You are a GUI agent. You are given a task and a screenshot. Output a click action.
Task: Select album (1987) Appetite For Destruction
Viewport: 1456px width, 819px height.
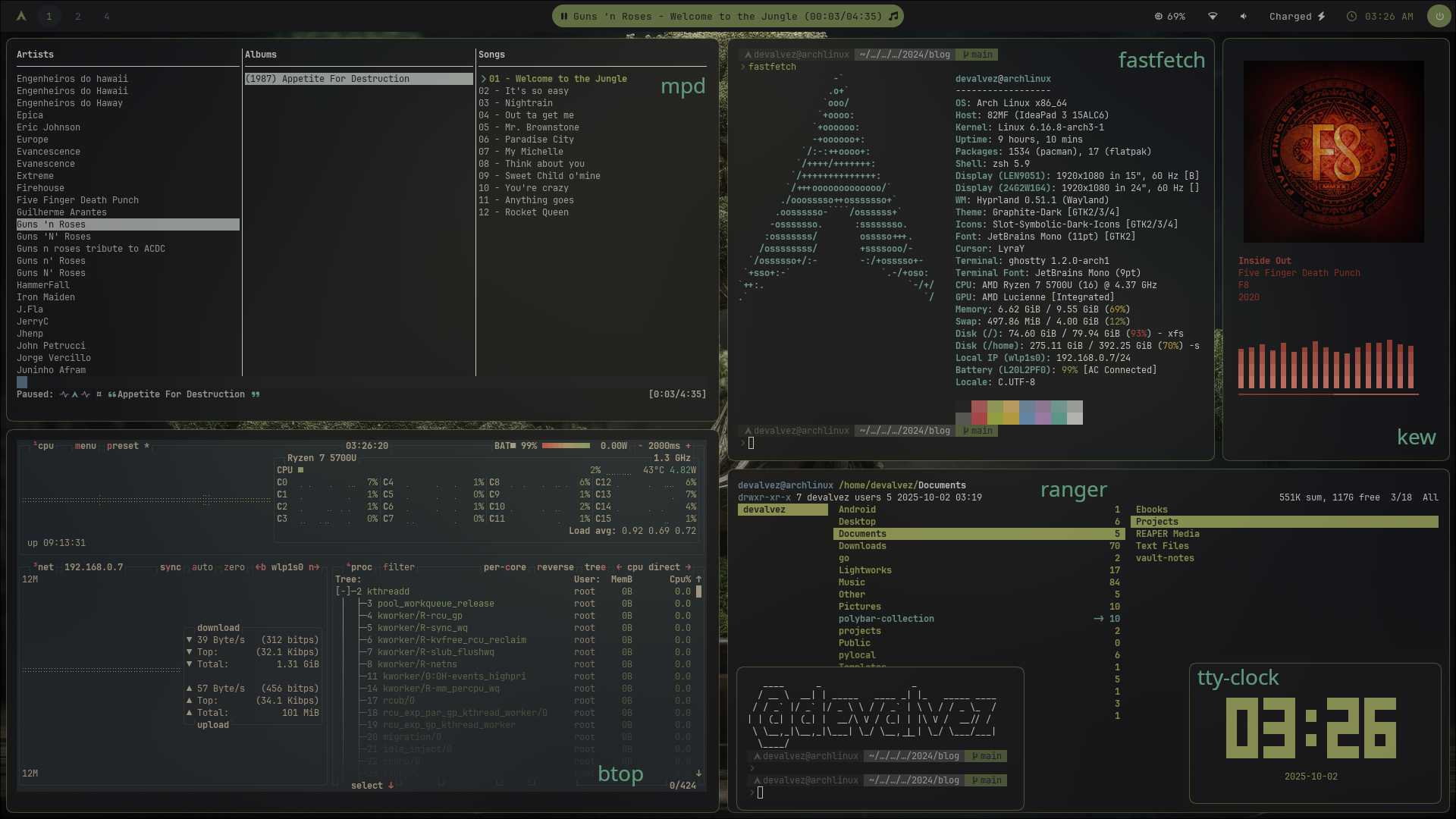point(359,79)
